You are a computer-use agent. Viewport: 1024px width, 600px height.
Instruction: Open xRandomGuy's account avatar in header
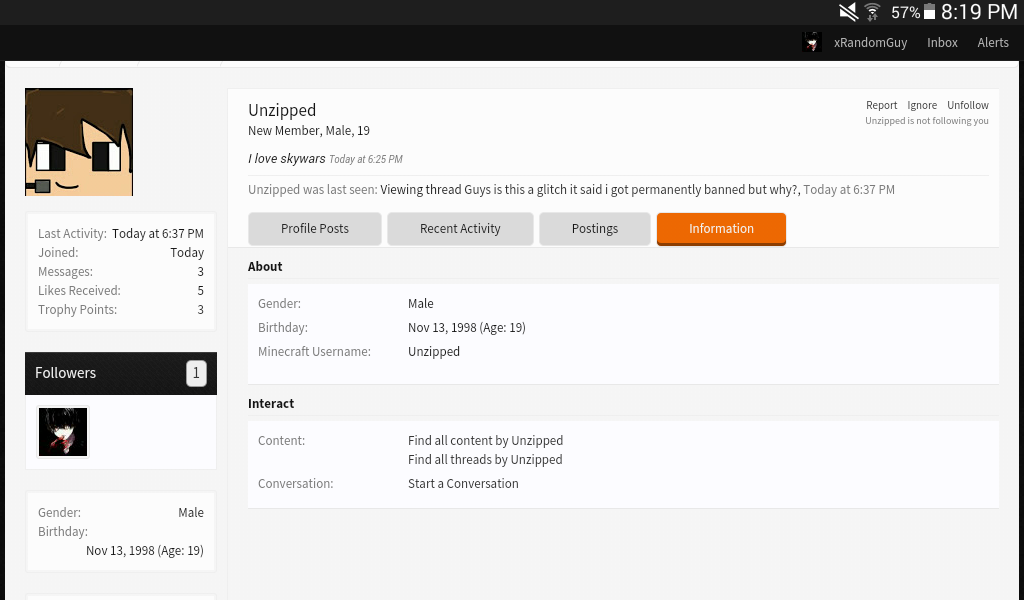pyautogui.click(x=812, y=42)
